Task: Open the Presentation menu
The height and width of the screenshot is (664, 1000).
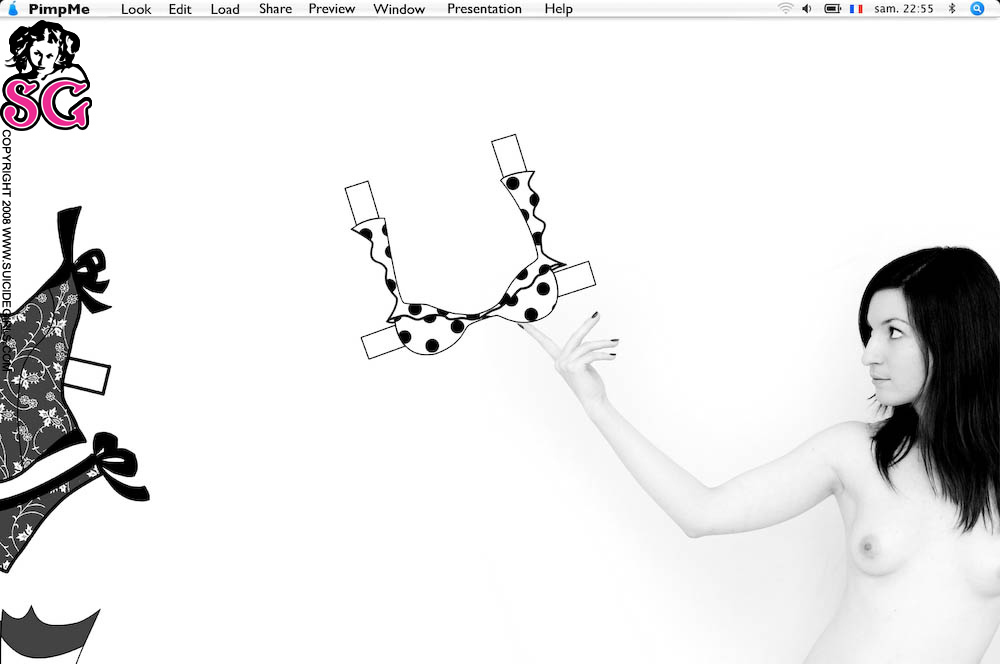Action: pyautogui.click(x=484, y=9)
